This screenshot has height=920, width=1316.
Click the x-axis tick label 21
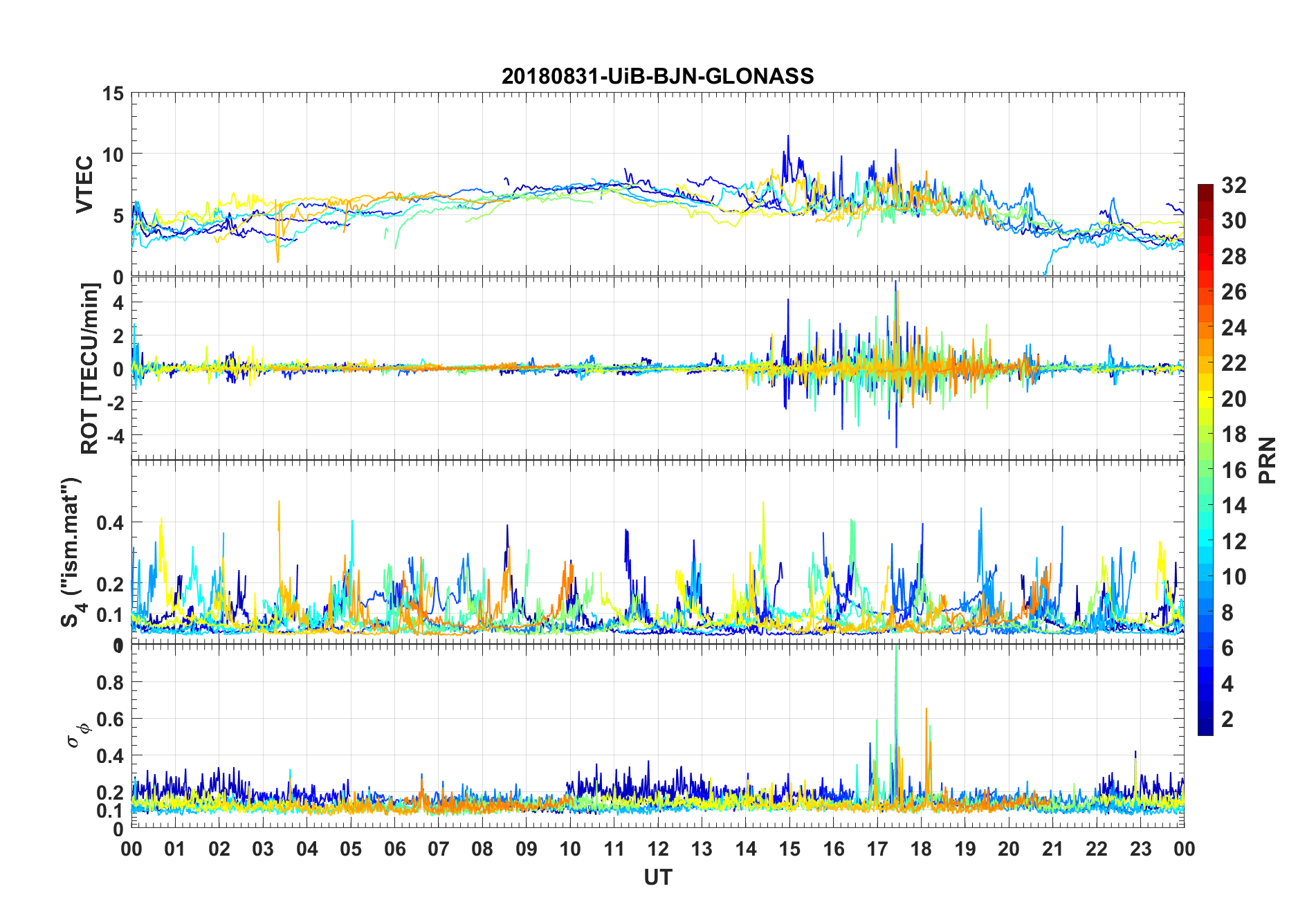click(1052, 849)
